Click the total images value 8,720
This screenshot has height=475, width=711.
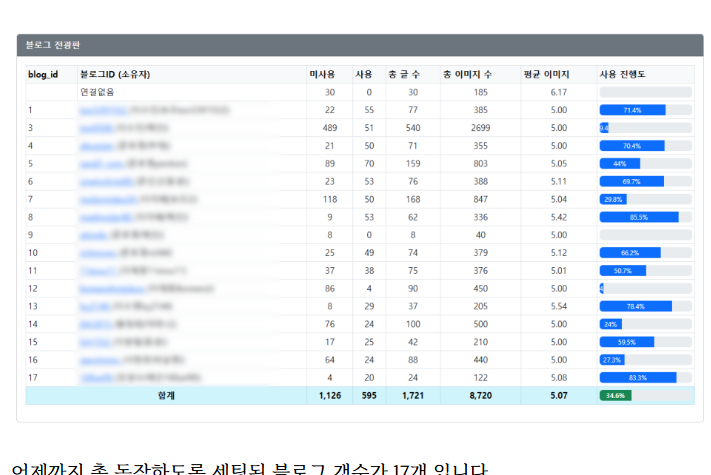click(x=481, y=396)
